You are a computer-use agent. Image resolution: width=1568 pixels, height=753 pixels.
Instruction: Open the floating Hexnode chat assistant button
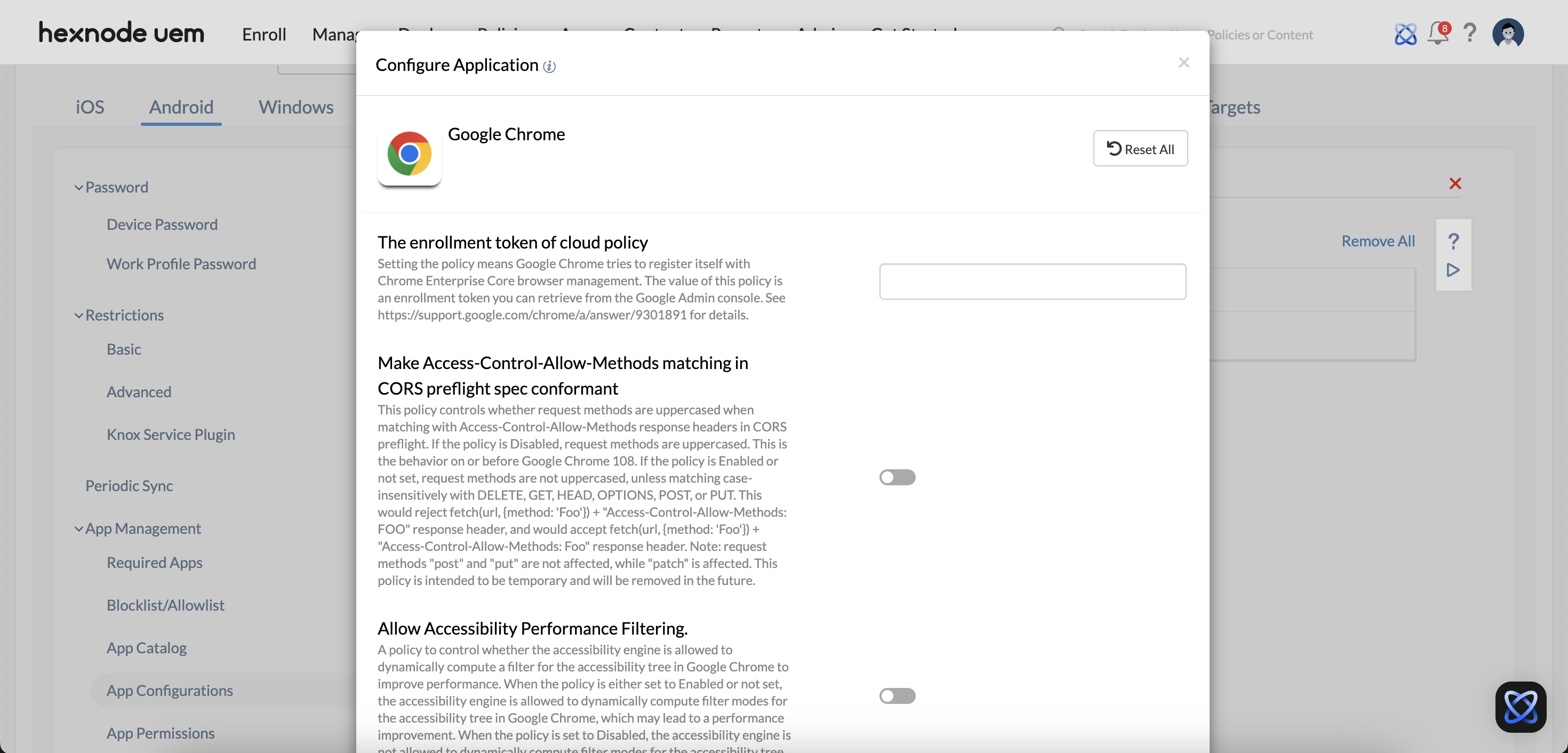[x=1521, y=707]
